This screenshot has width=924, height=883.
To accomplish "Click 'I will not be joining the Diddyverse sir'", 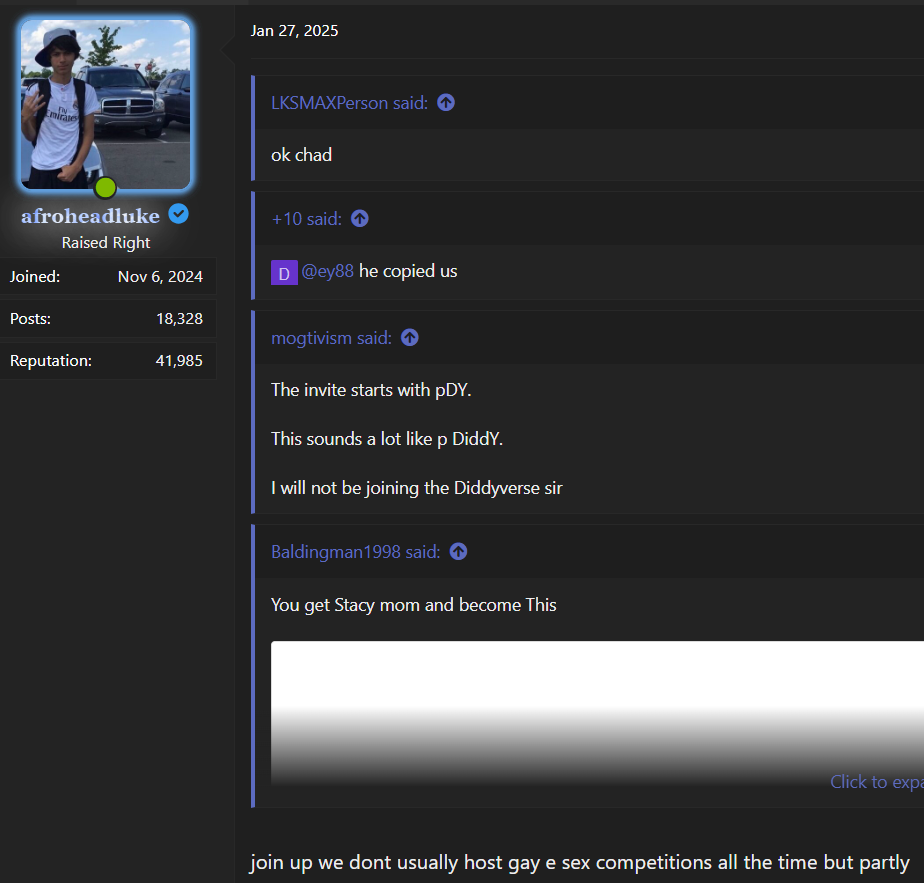I will [417, 488].
